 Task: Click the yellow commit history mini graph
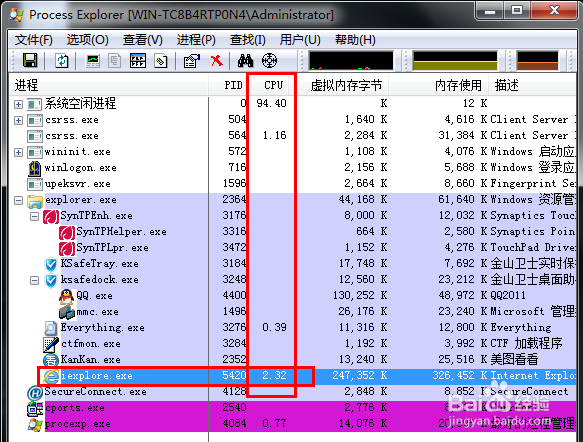click(455, 61)
